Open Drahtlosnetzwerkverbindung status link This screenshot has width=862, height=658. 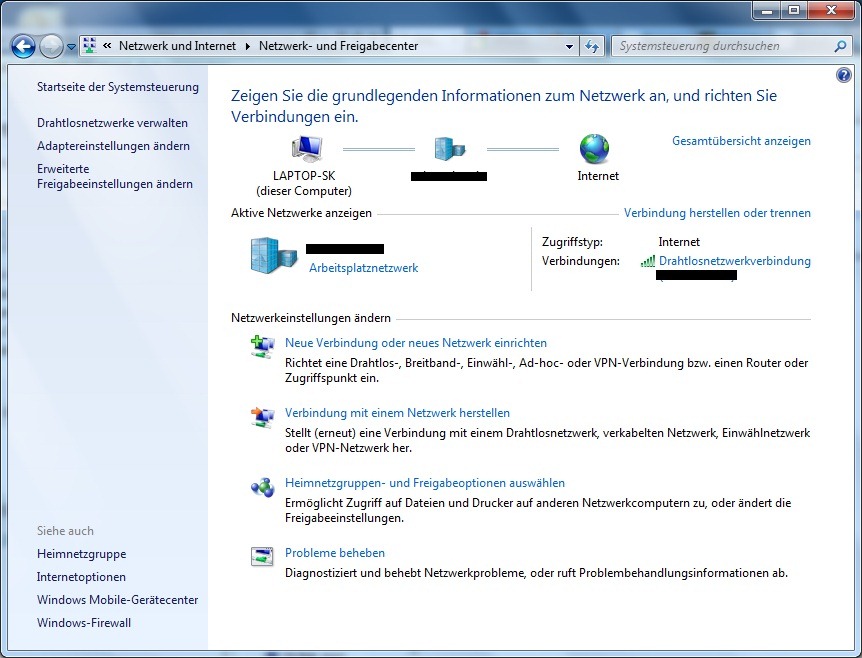click(x=734, y=261)
